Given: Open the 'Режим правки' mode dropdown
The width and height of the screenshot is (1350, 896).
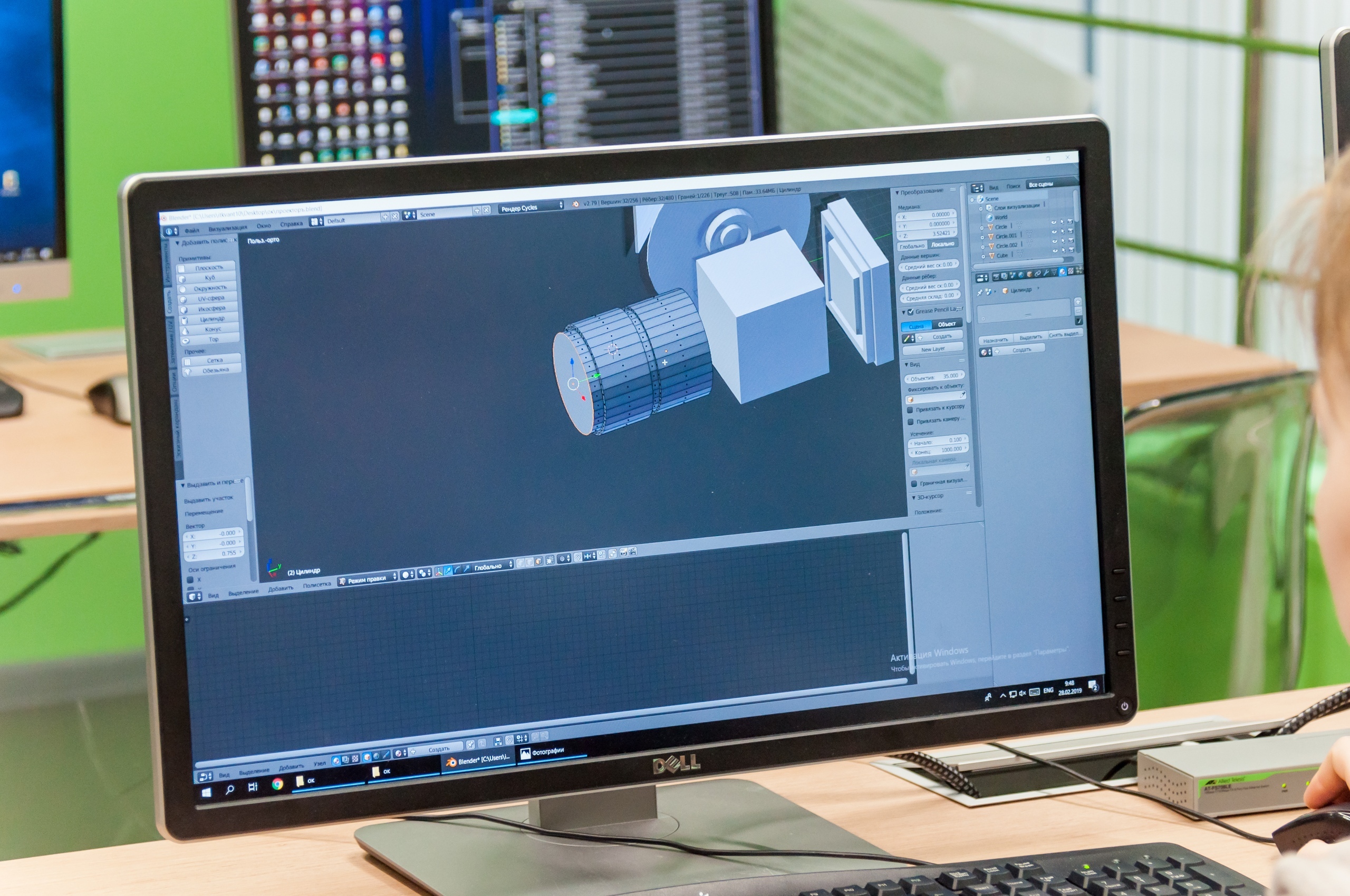Looking at the screenshot, I should tap(367, 578).
